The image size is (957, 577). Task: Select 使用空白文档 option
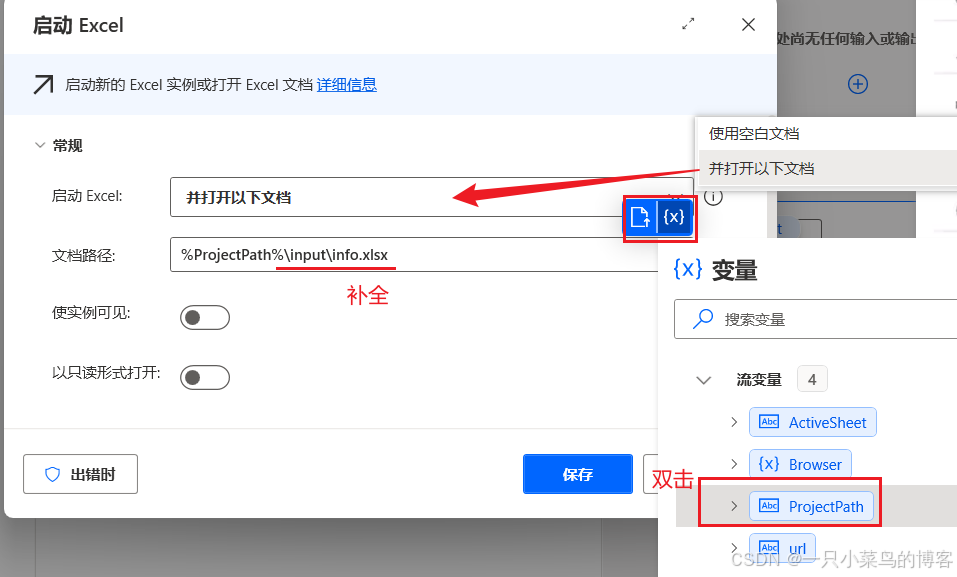[827, 134]
